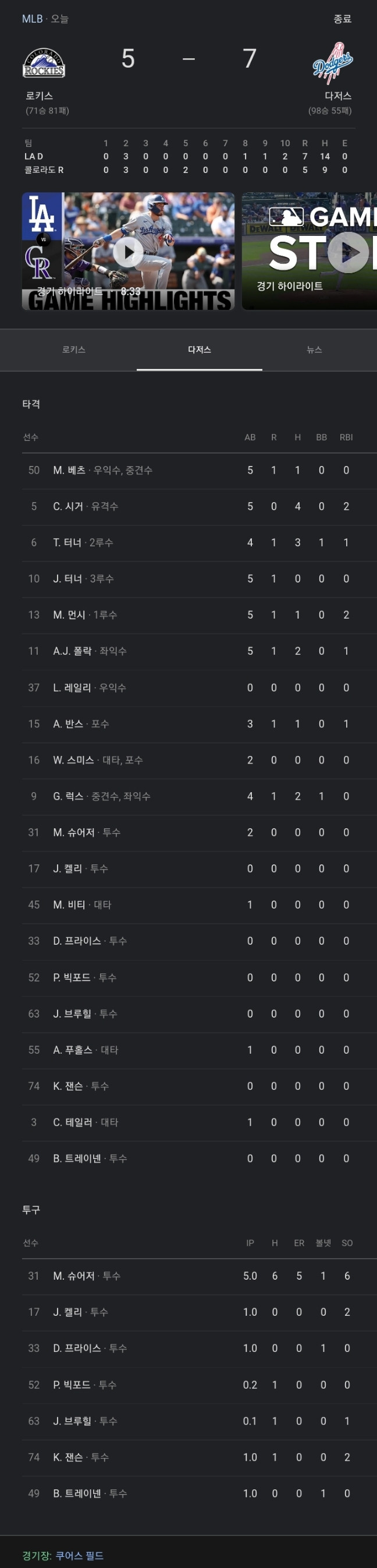Click G. 럭스 player name
Screen dimensions: 377x1568
pyautogui.click(x=68, y=796)
